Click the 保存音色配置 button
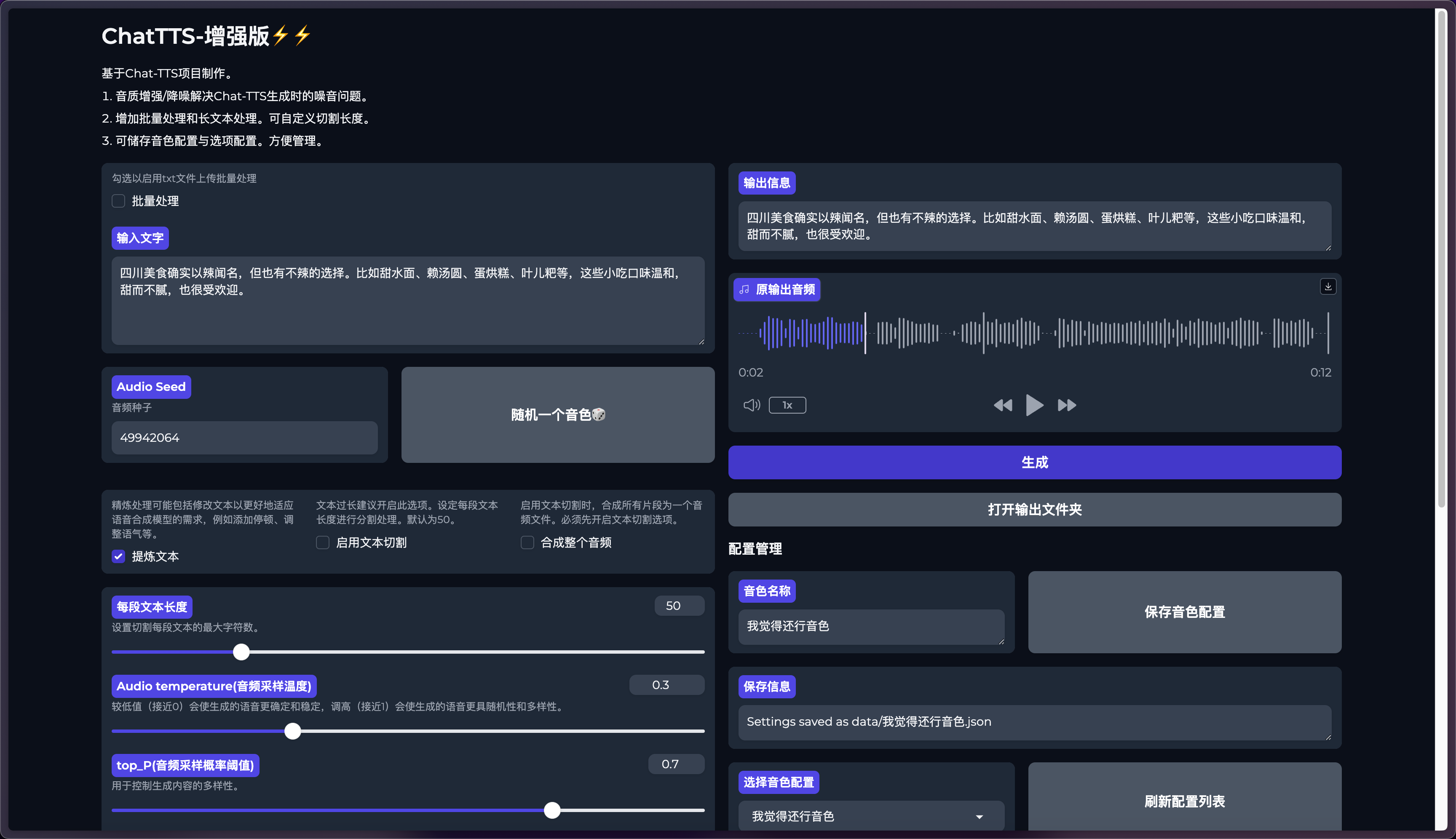The height and width of the screenshot is (839, 1456). [1184, 612]
